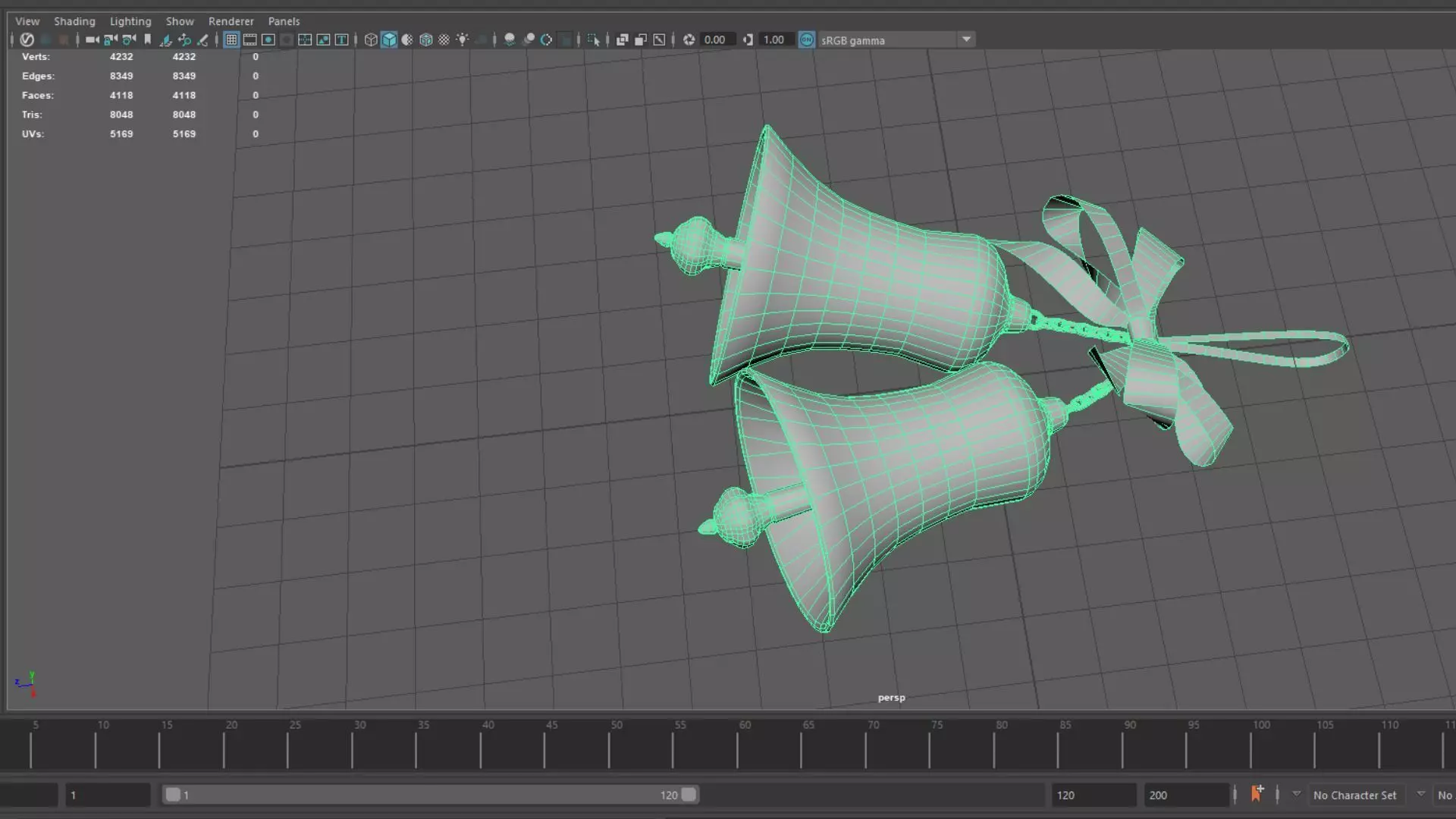1456x819 pixels.
Task: Click the gamma value field showing 1.00
Action: pyautogui.click(x=773, y=39)
